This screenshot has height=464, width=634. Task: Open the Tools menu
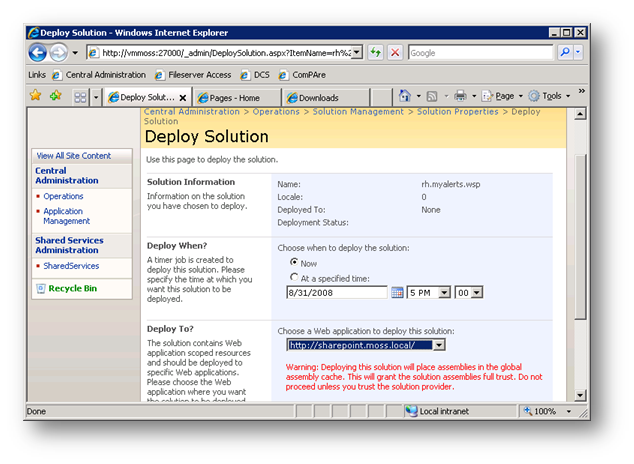point(549,96)
